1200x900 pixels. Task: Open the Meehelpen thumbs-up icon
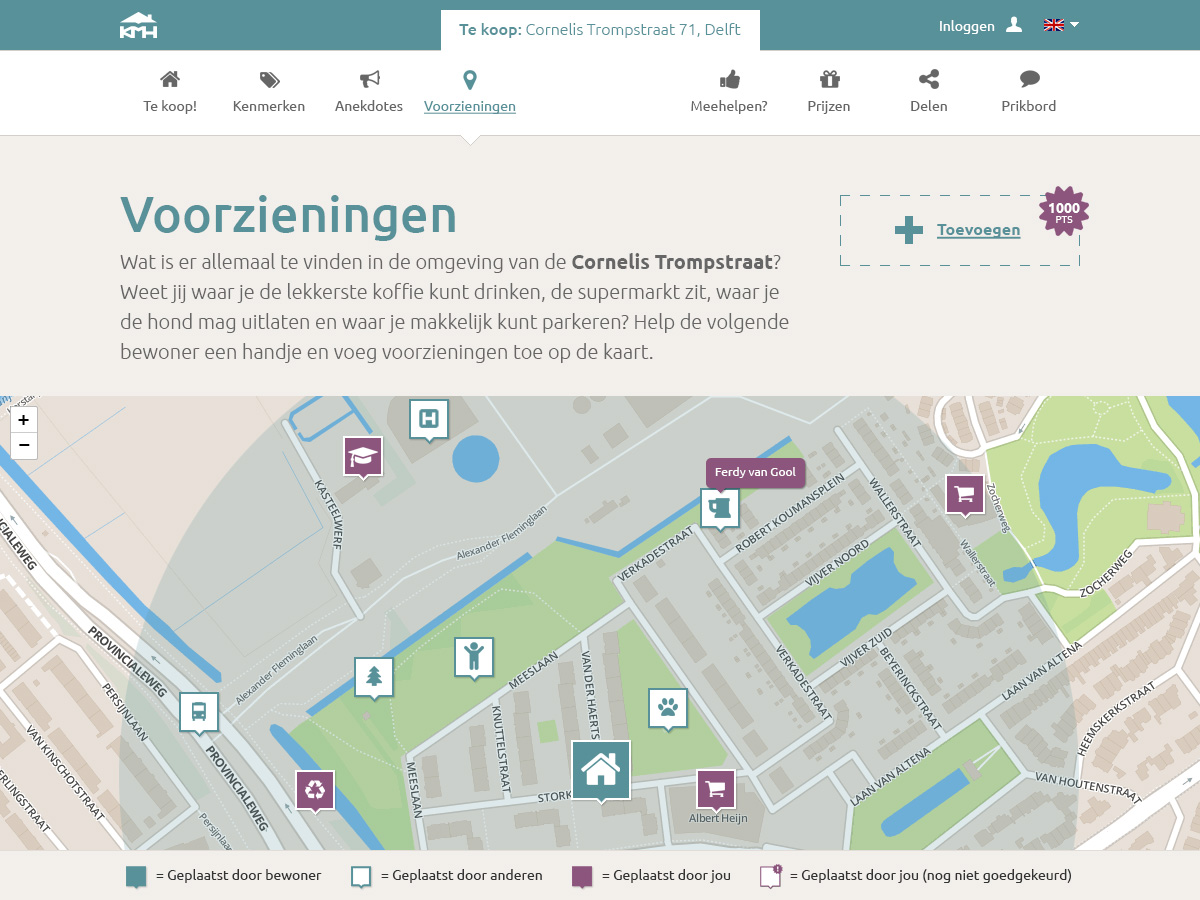coord(729,79)
